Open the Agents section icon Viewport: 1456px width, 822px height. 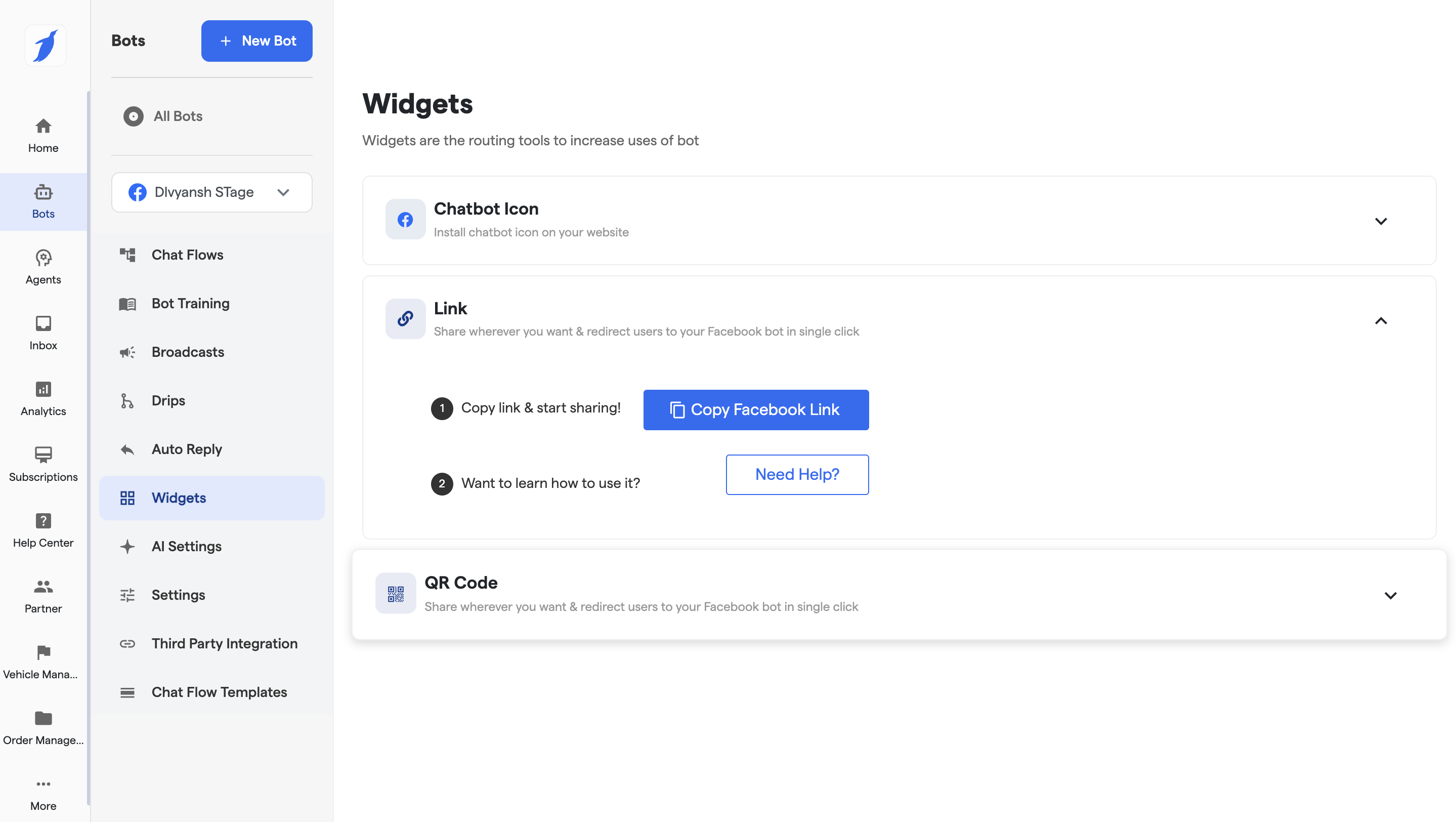(43, 258)
